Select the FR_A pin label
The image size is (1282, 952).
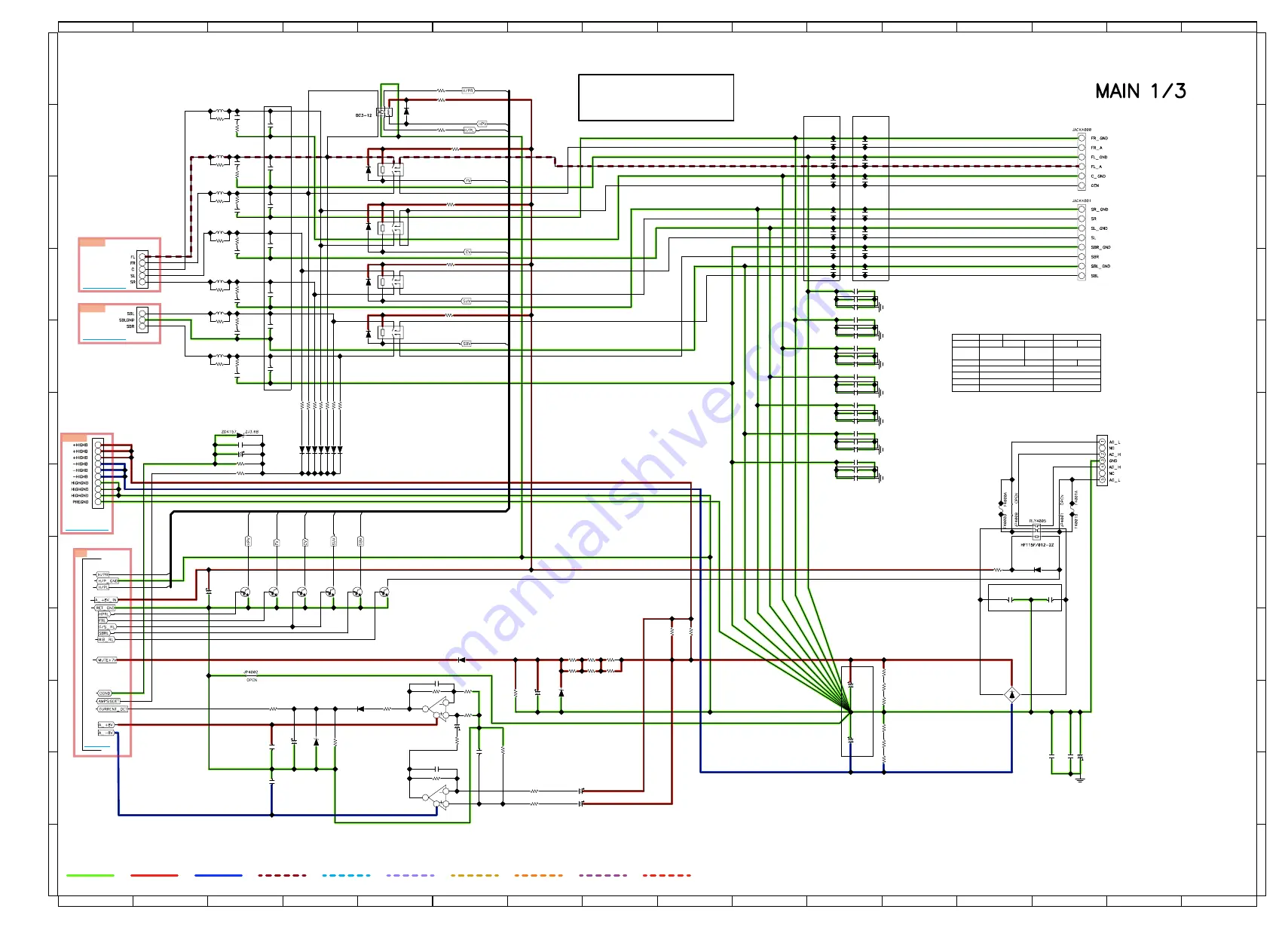click(1097, 148)
